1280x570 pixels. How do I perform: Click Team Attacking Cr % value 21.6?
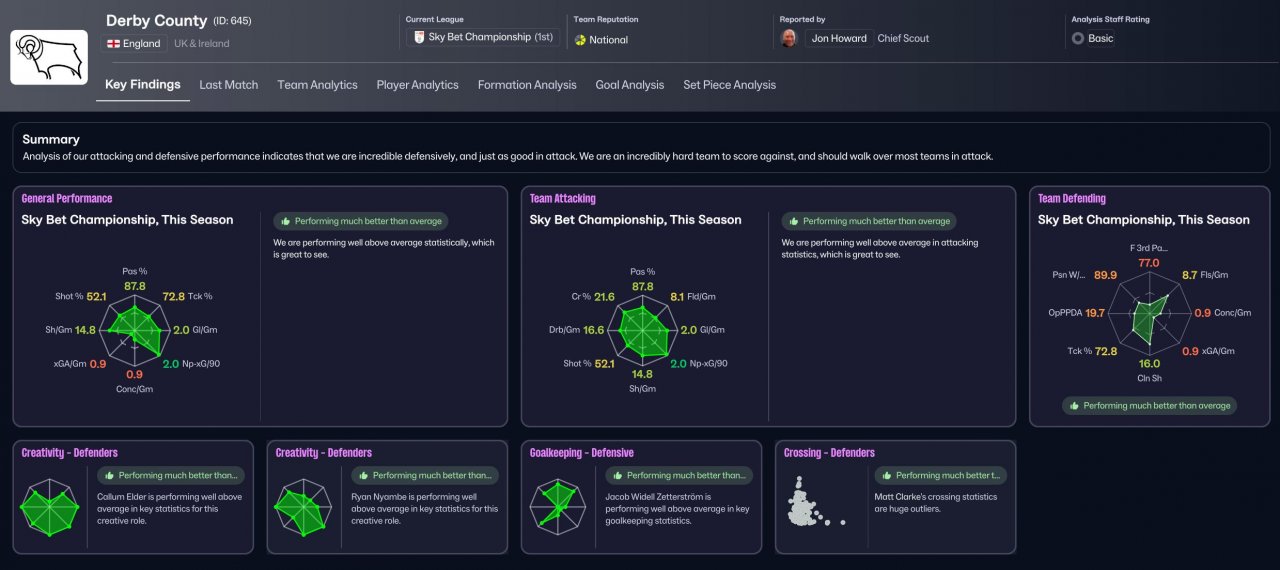coord(604,297)
